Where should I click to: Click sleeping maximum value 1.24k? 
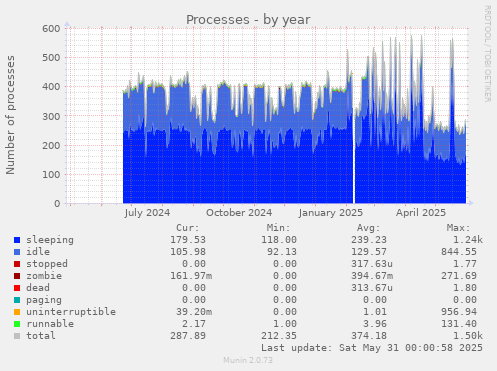coord(468,240)
